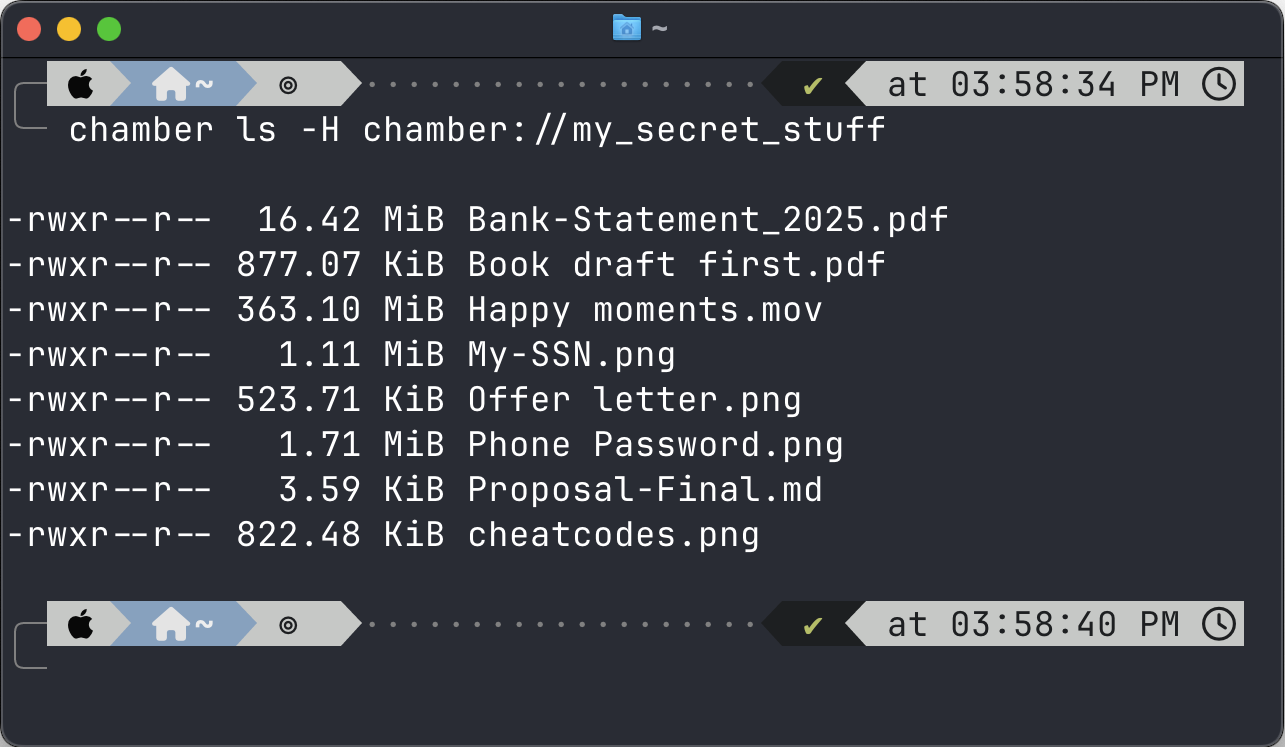Screen dimensions: 1285x747
Task: Click the Apple logo in the bottom prompt
Action: [x=80, y=625]
